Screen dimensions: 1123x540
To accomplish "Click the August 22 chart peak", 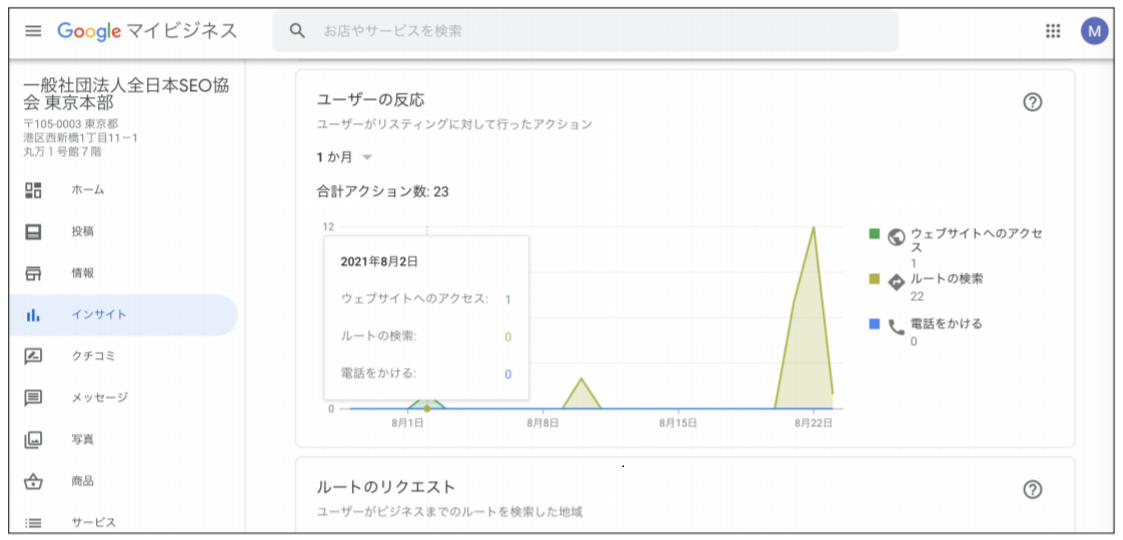I will [814, 227].
